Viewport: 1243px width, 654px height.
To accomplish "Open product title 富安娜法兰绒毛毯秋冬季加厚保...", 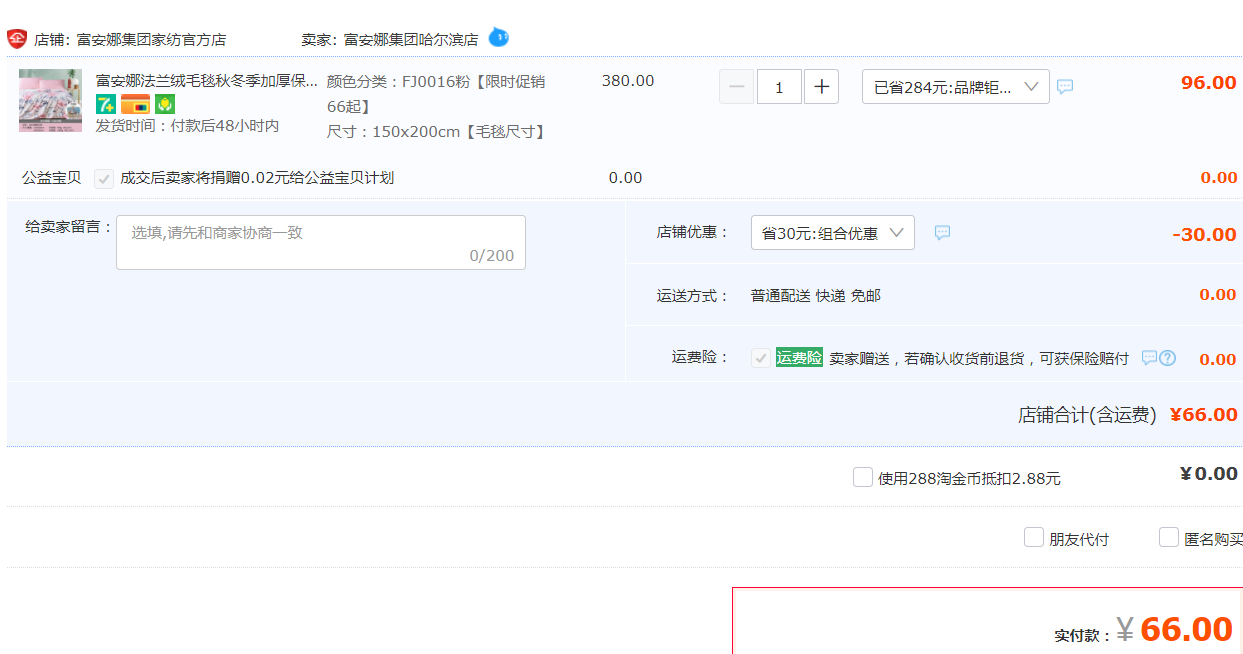I will [207, 80].
